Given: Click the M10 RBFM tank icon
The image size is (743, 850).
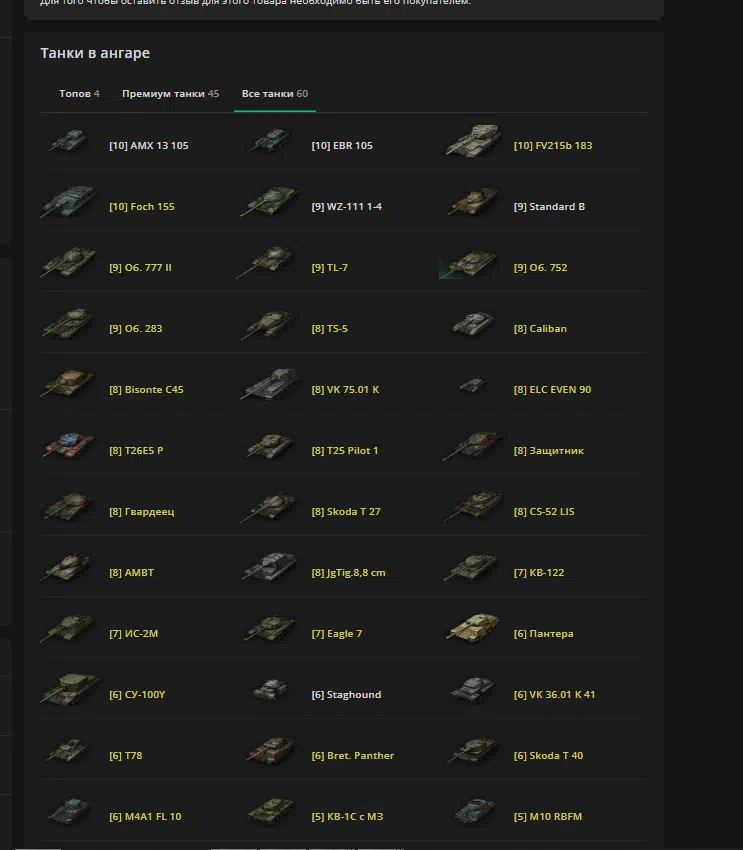Looking at the screenshot, I should 474,811.
